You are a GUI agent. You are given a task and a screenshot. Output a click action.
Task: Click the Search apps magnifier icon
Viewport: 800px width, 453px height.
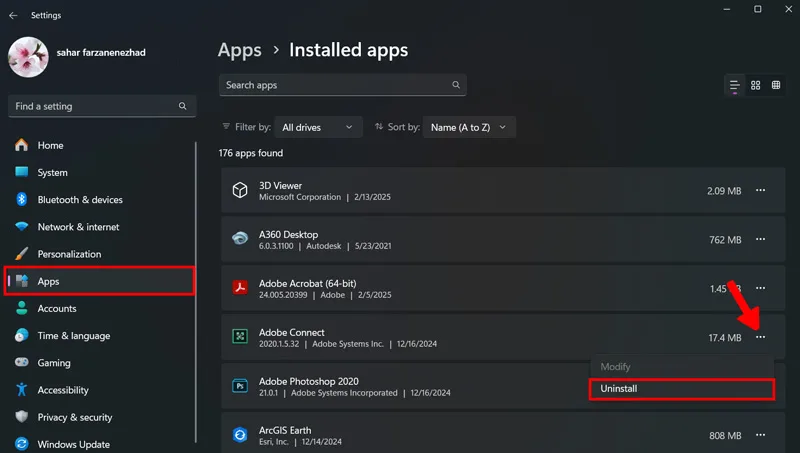[x=456, y=85]
